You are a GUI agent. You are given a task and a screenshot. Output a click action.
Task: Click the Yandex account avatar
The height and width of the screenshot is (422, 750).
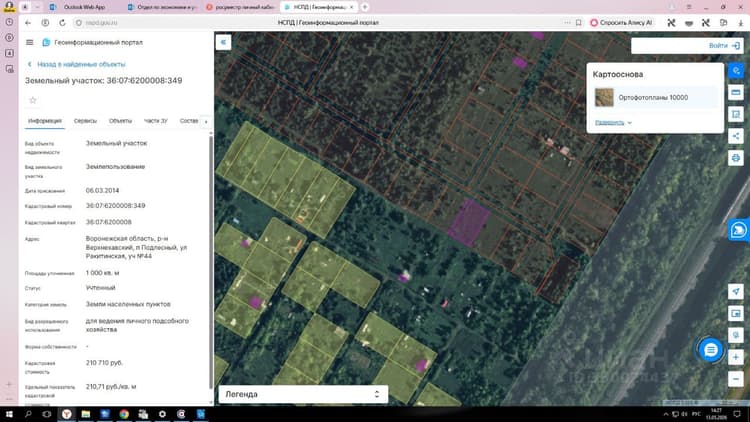point(9,7)
